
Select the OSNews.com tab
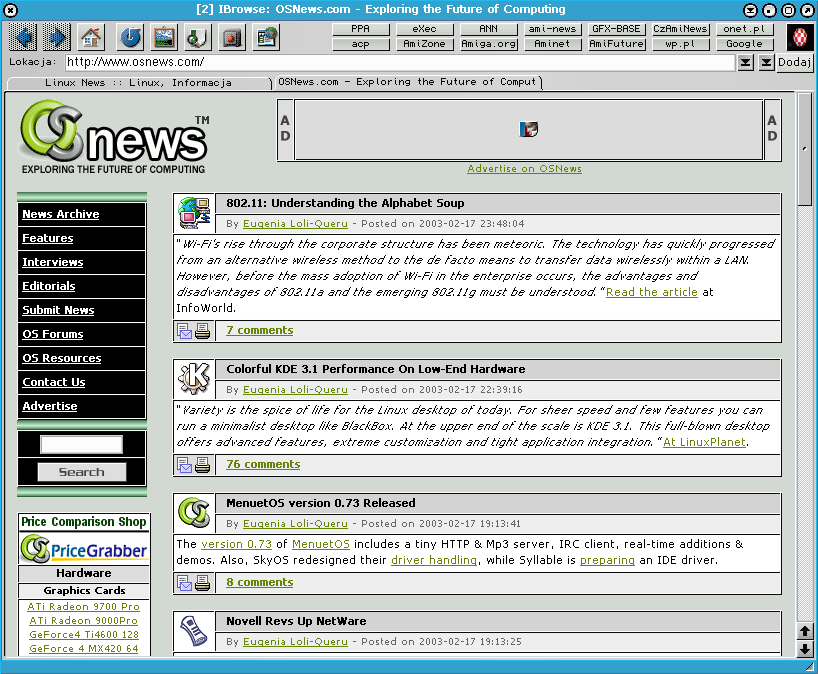coord(407,82)
